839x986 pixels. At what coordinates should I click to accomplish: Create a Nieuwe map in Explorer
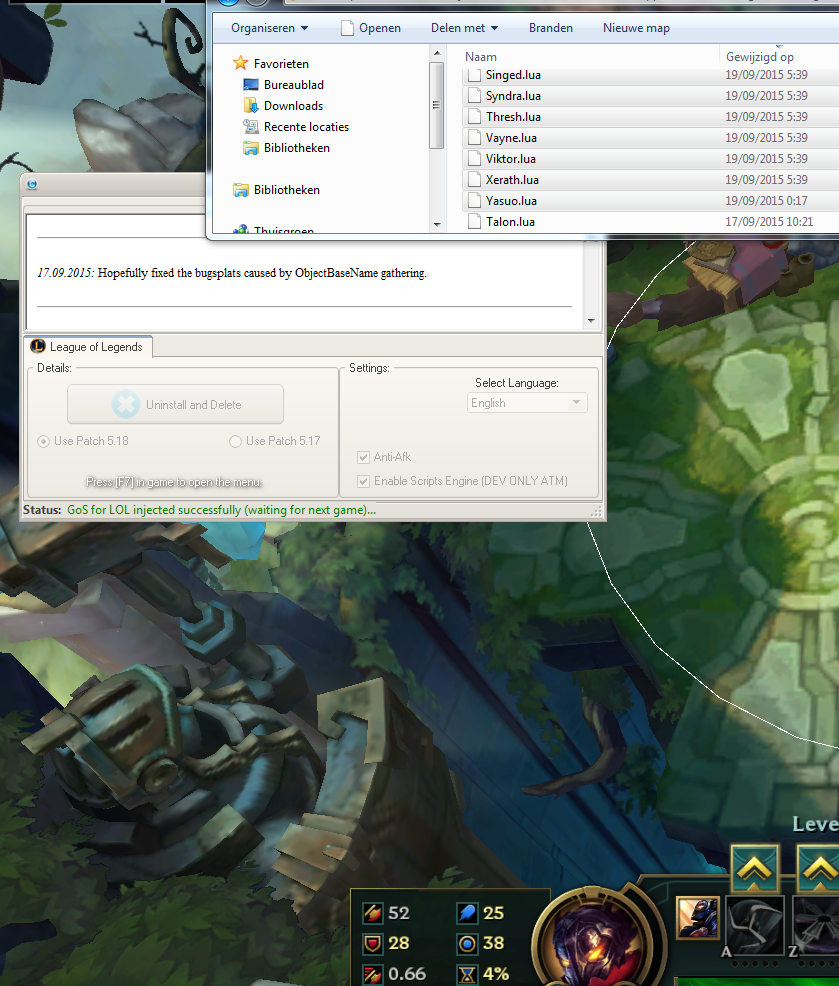coord(636,28)
